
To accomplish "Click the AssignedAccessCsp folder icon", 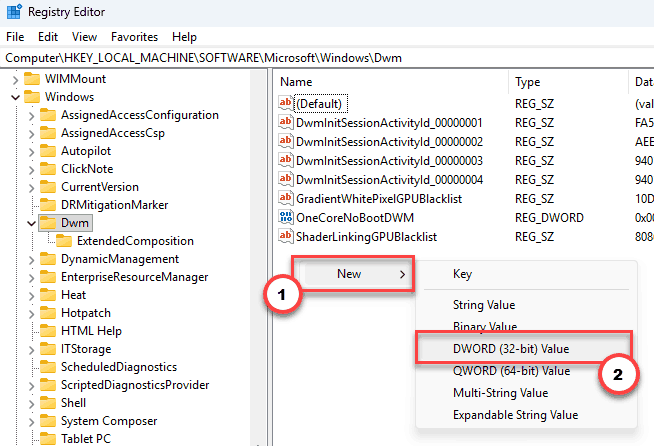I will point(48,133).
